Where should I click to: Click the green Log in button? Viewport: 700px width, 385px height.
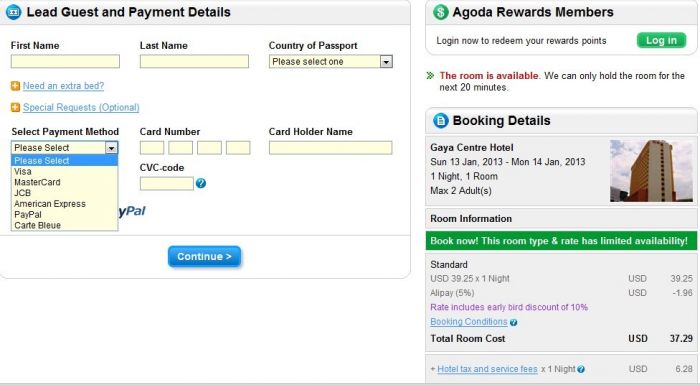coord(661,41)
